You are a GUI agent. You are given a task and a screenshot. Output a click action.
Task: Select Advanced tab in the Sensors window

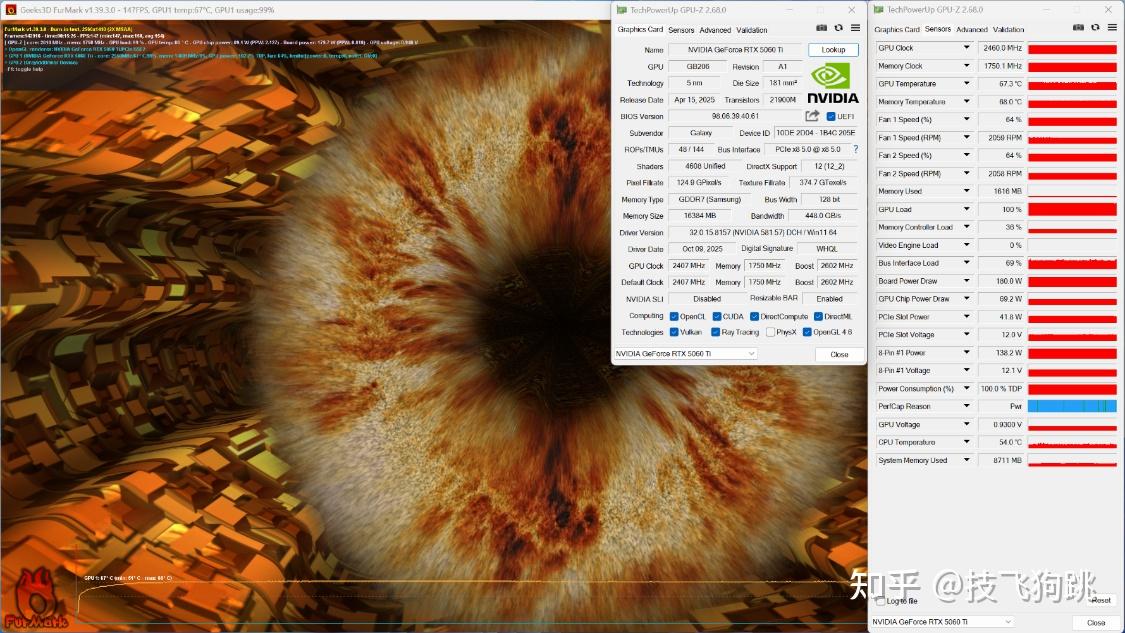(x=972, y=29)
